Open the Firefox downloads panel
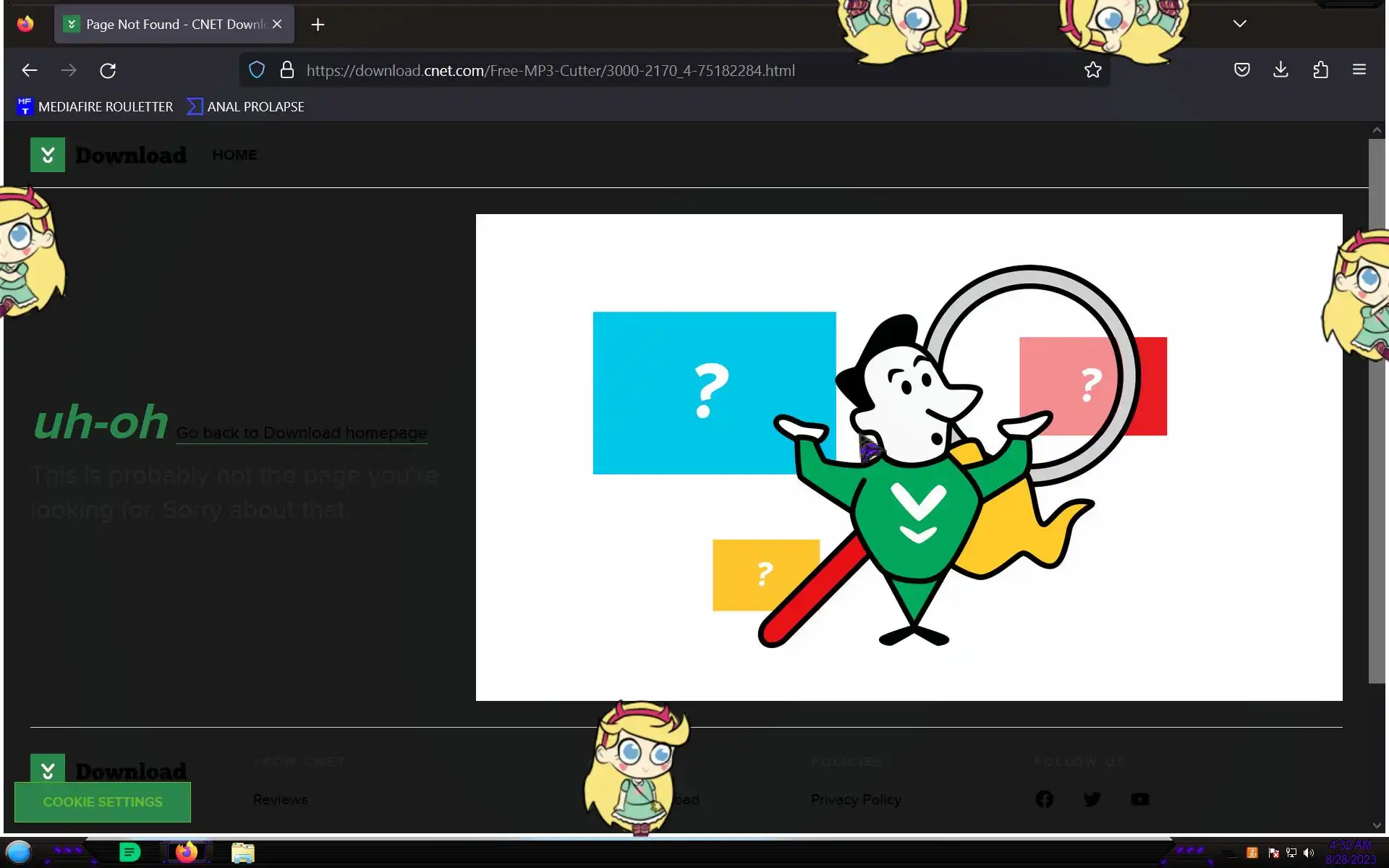 tap(1280, 70)
